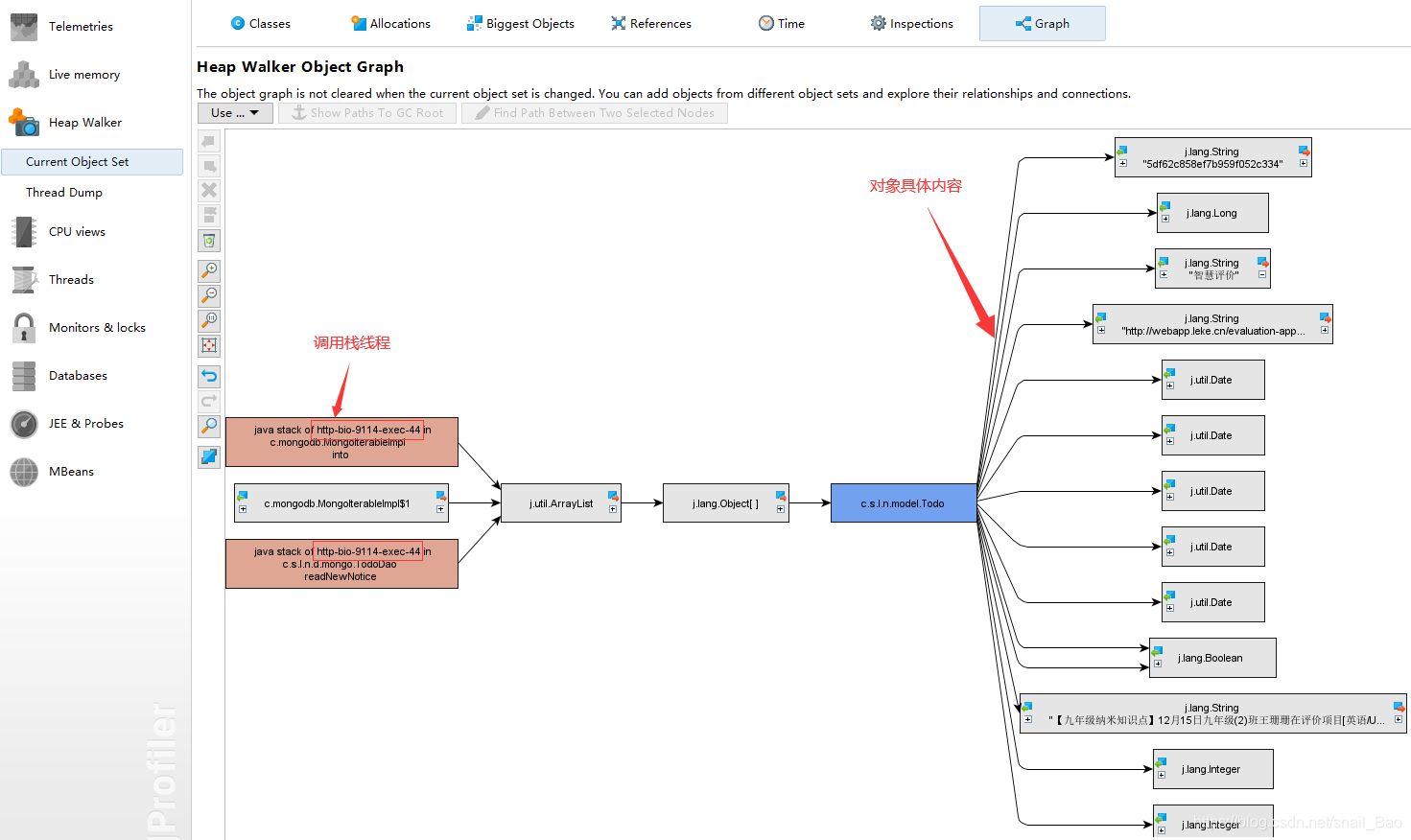This screenshot has height=840, width=1411.
Task: Switch to the Inspections tab
Action: 912,24
